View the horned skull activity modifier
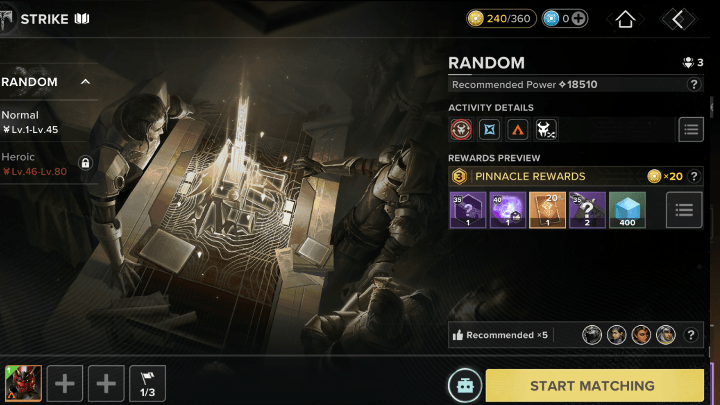Screen dimensions: 720x405 [546, 129]
